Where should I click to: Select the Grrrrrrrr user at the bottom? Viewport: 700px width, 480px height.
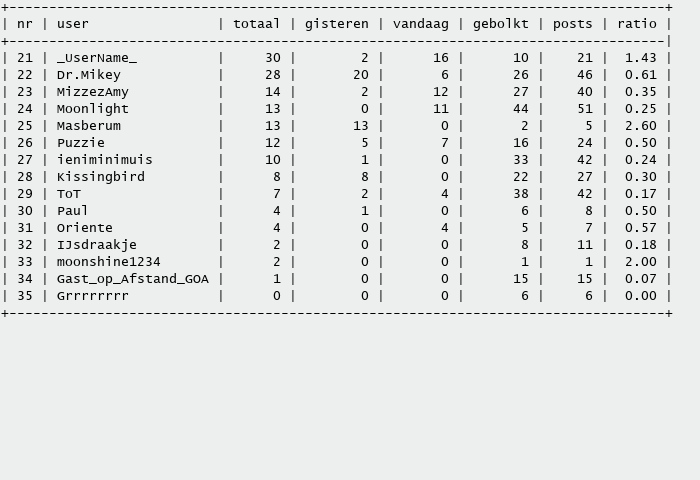pyautogui.click(x=92, y=296)
